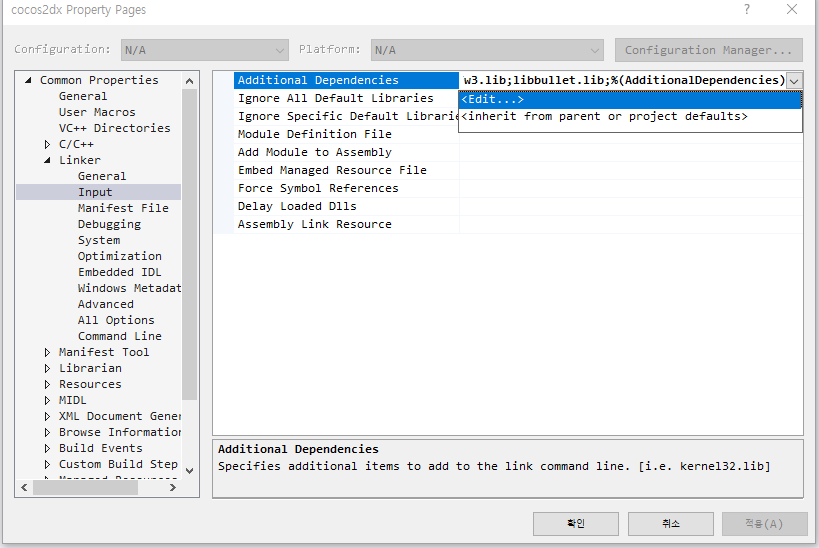Screen dimensions: 819x548
Task: Click the help question mark icon
Action: [747, 9]
